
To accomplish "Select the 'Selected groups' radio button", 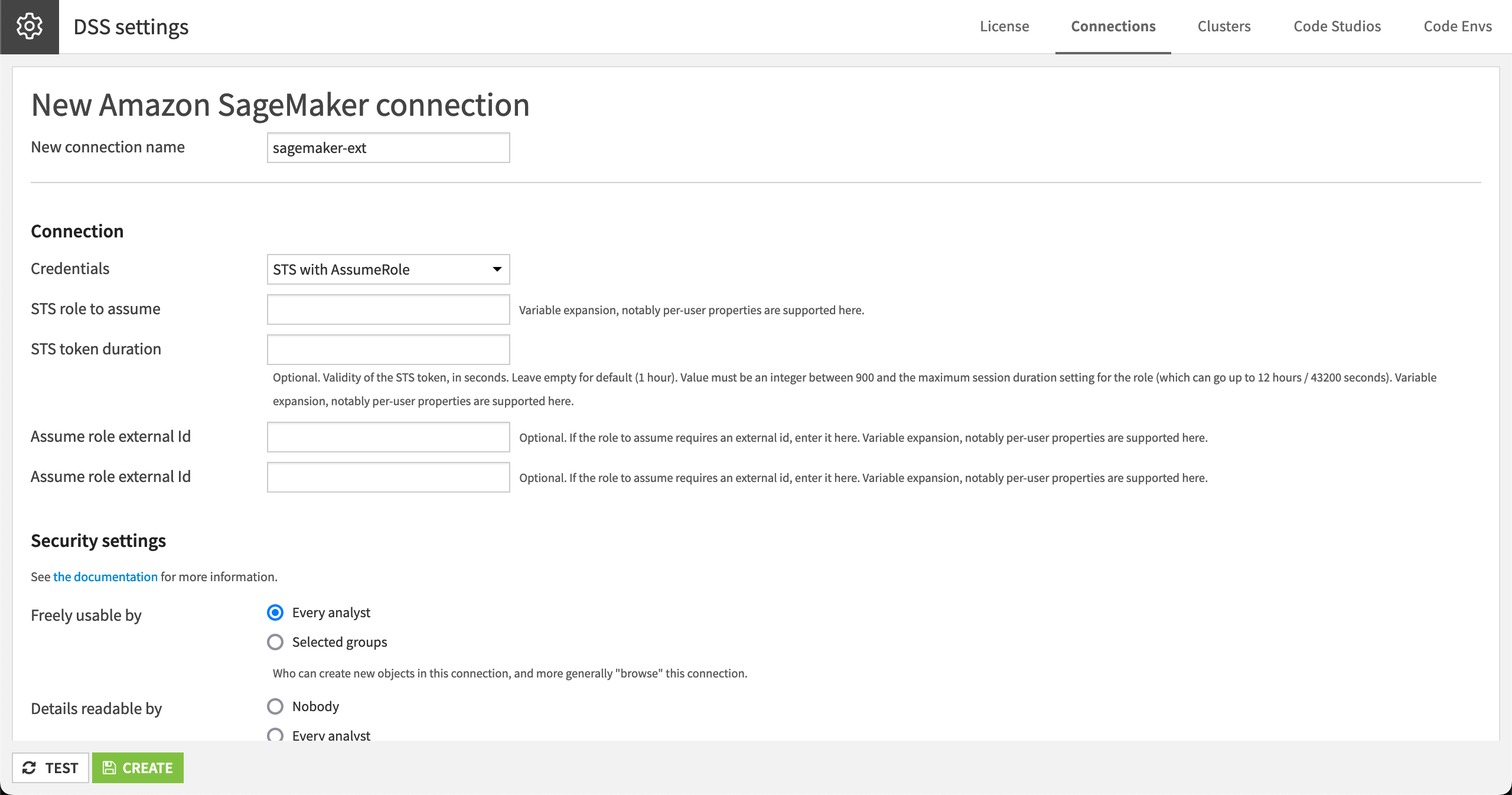I will [x=275, y=643].
